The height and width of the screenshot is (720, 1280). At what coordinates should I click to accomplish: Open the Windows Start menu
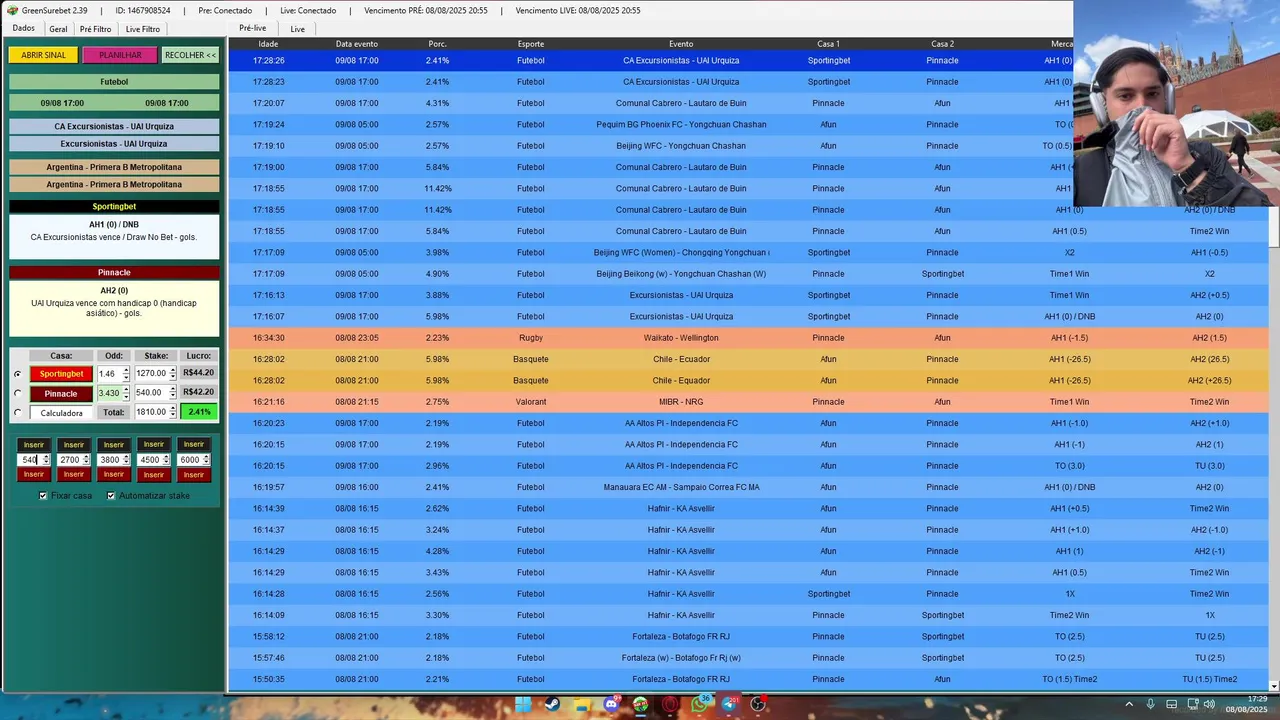point(523,704)
